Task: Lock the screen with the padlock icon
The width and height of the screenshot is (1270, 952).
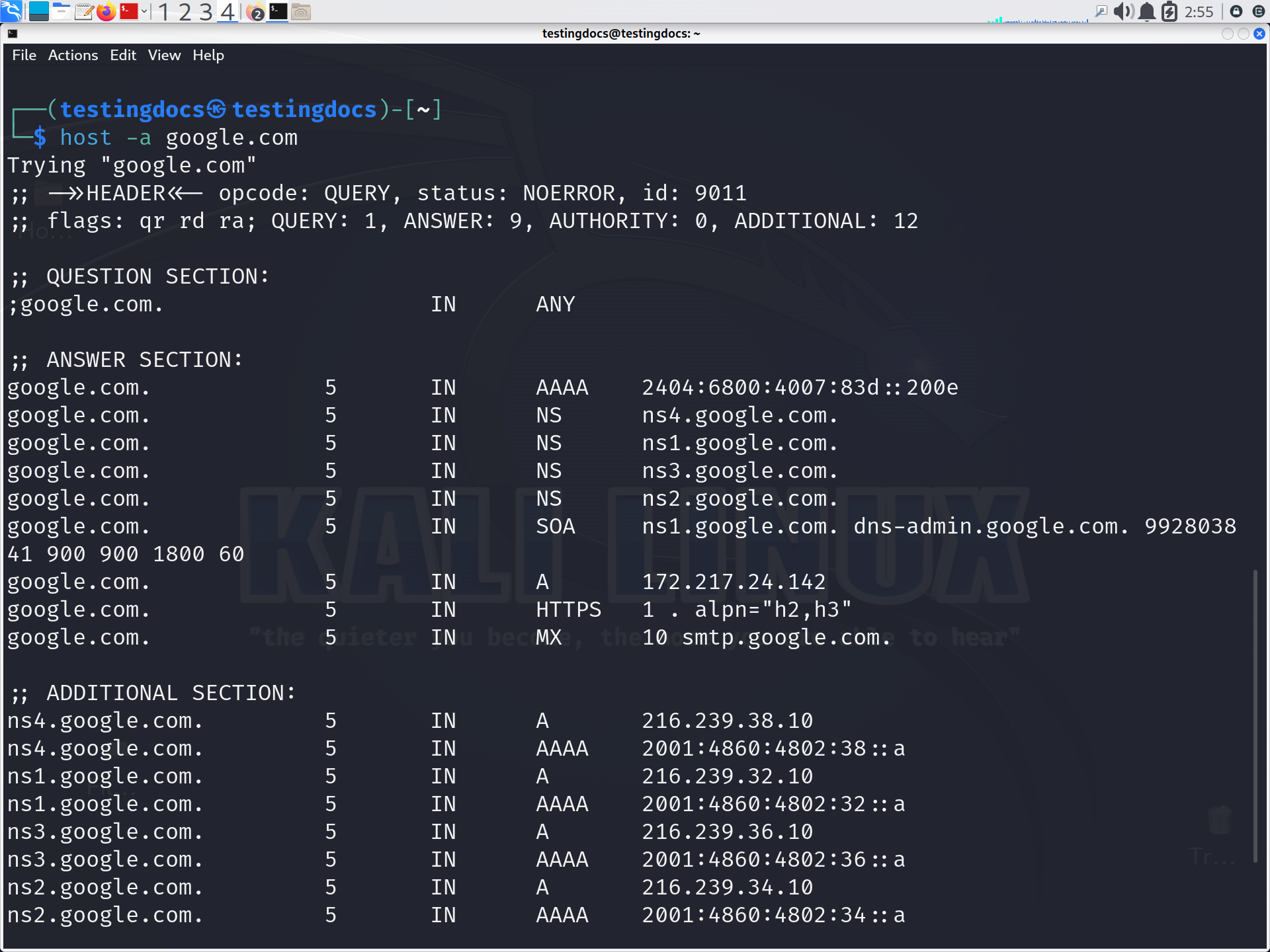Action: coord(1236,11)
